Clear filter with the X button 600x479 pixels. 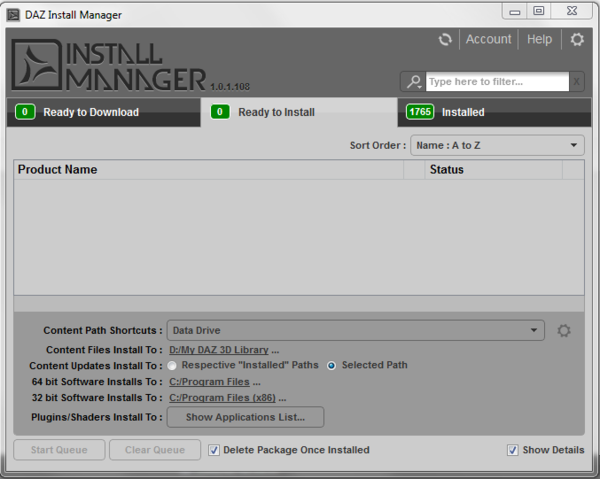click(x=576, y=81)
